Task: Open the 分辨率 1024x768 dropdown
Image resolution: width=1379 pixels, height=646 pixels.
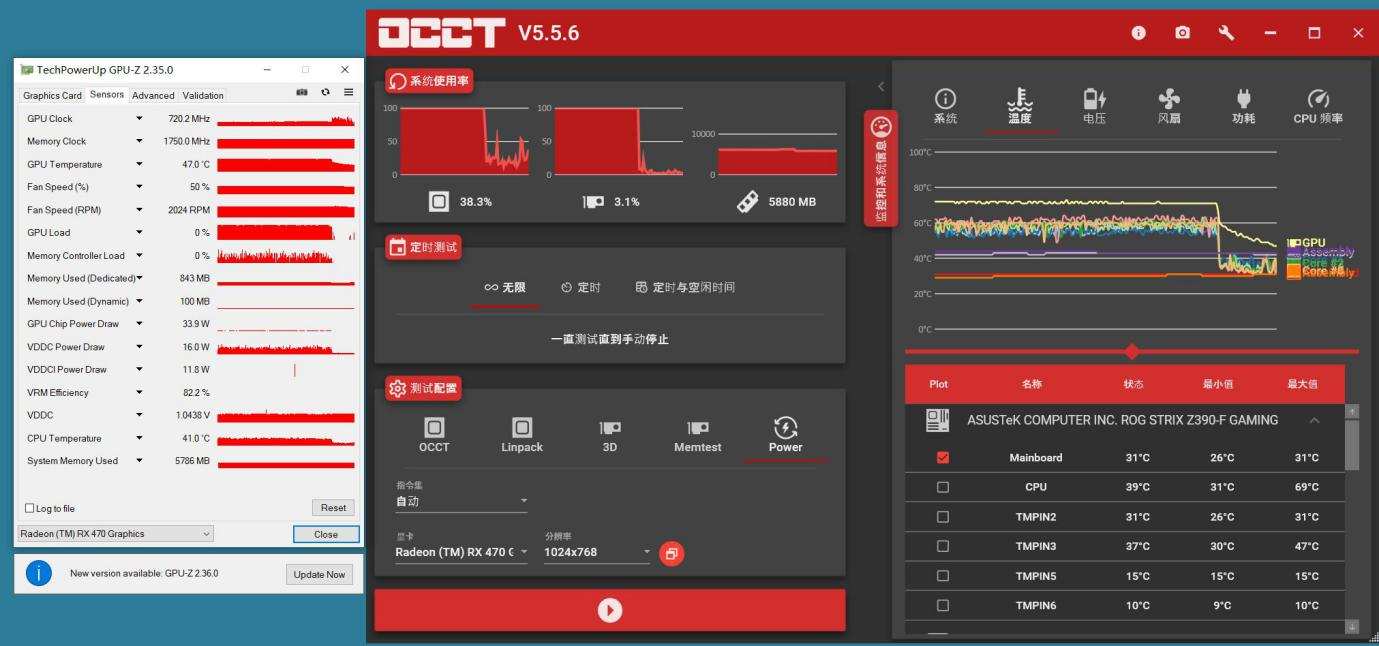Action: coord(597,552)
